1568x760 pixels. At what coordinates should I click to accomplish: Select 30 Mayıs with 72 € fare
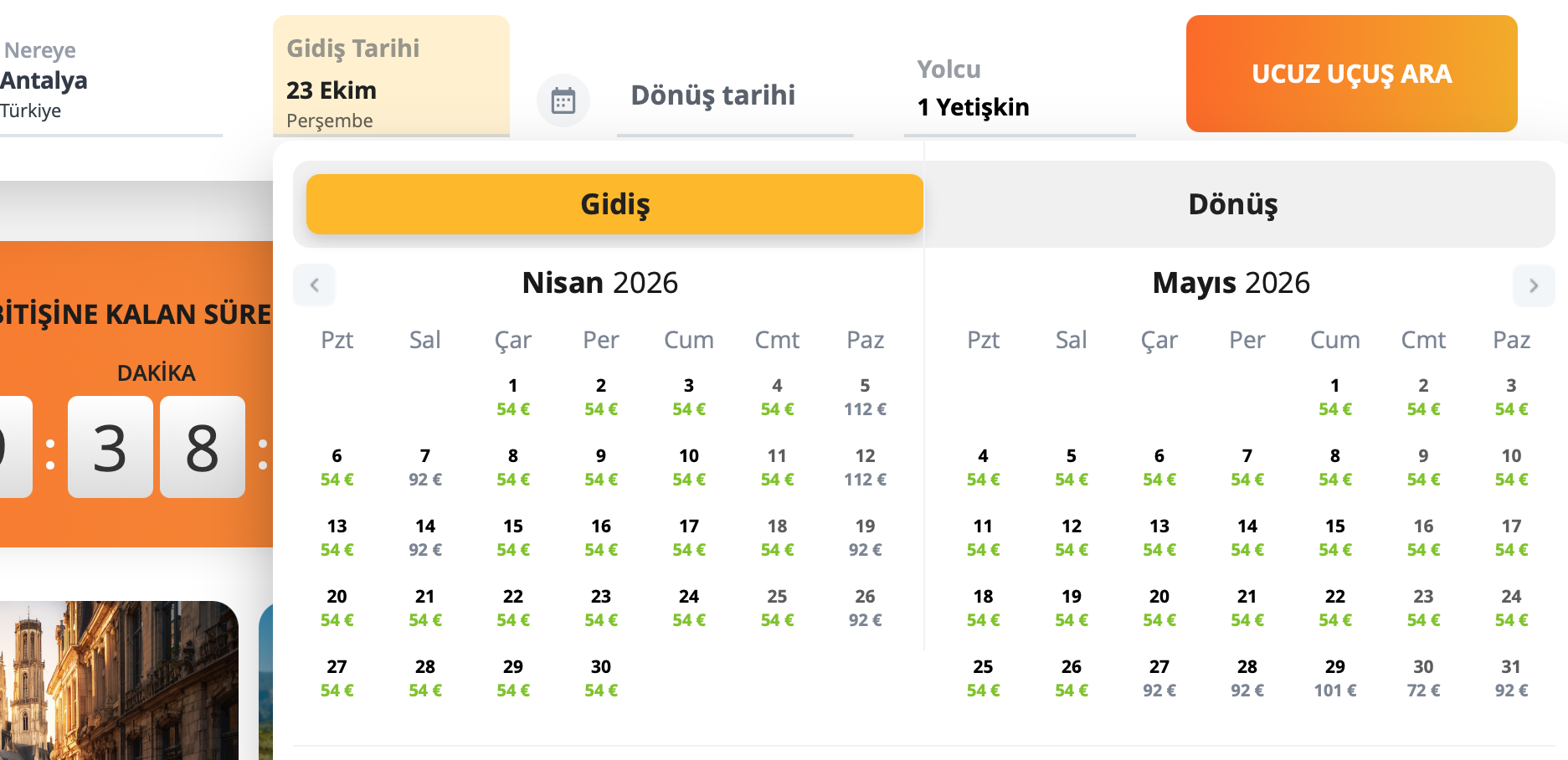pos(1423,678)
